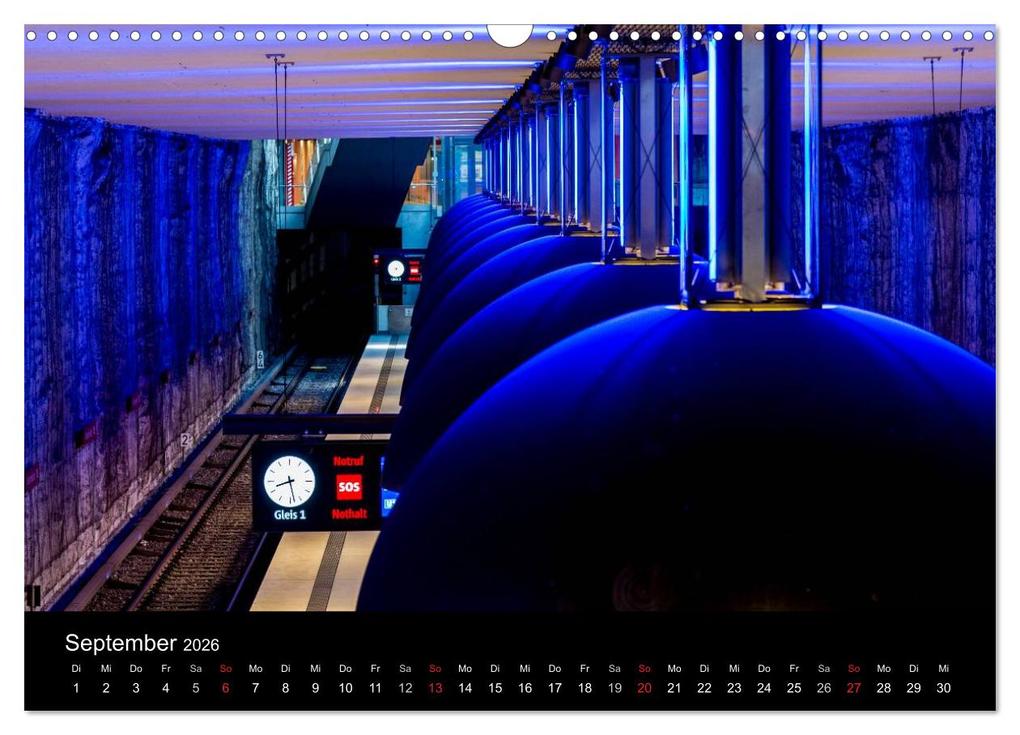This screenshot has width=1020, height=735.
Task: Click date 1 starting the month
Action: click(x=74, y=689)
